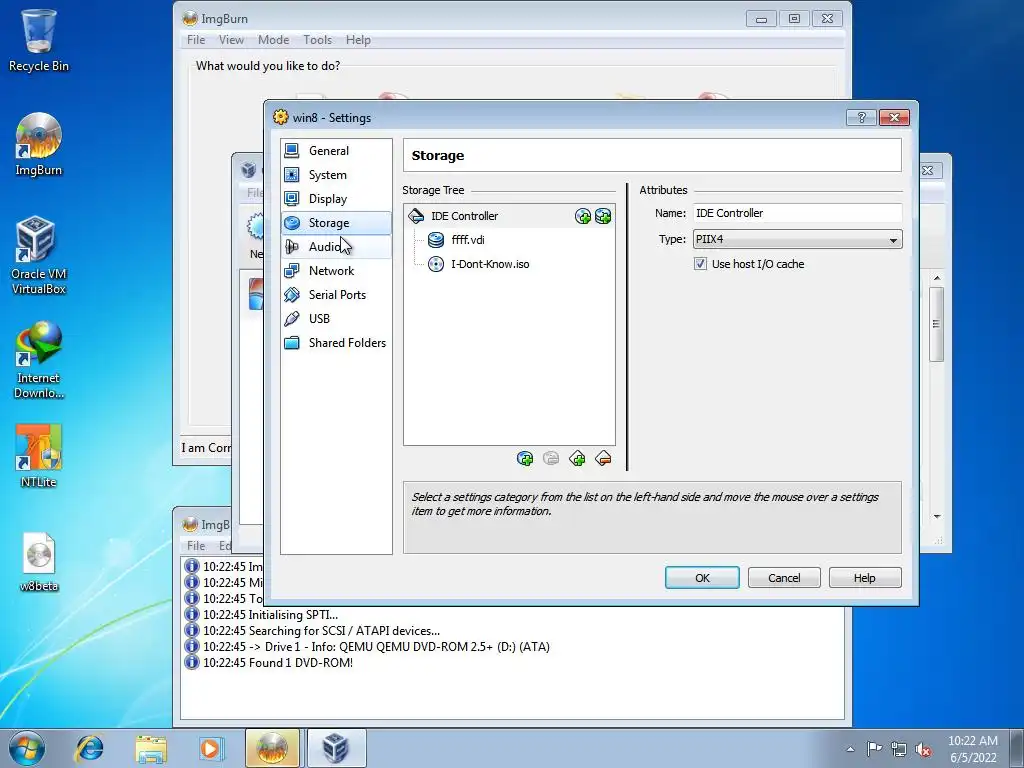Click the taskbar clock showing 10:22 AM
This screenshot has width=1024, height=768.
coord(973,748)
